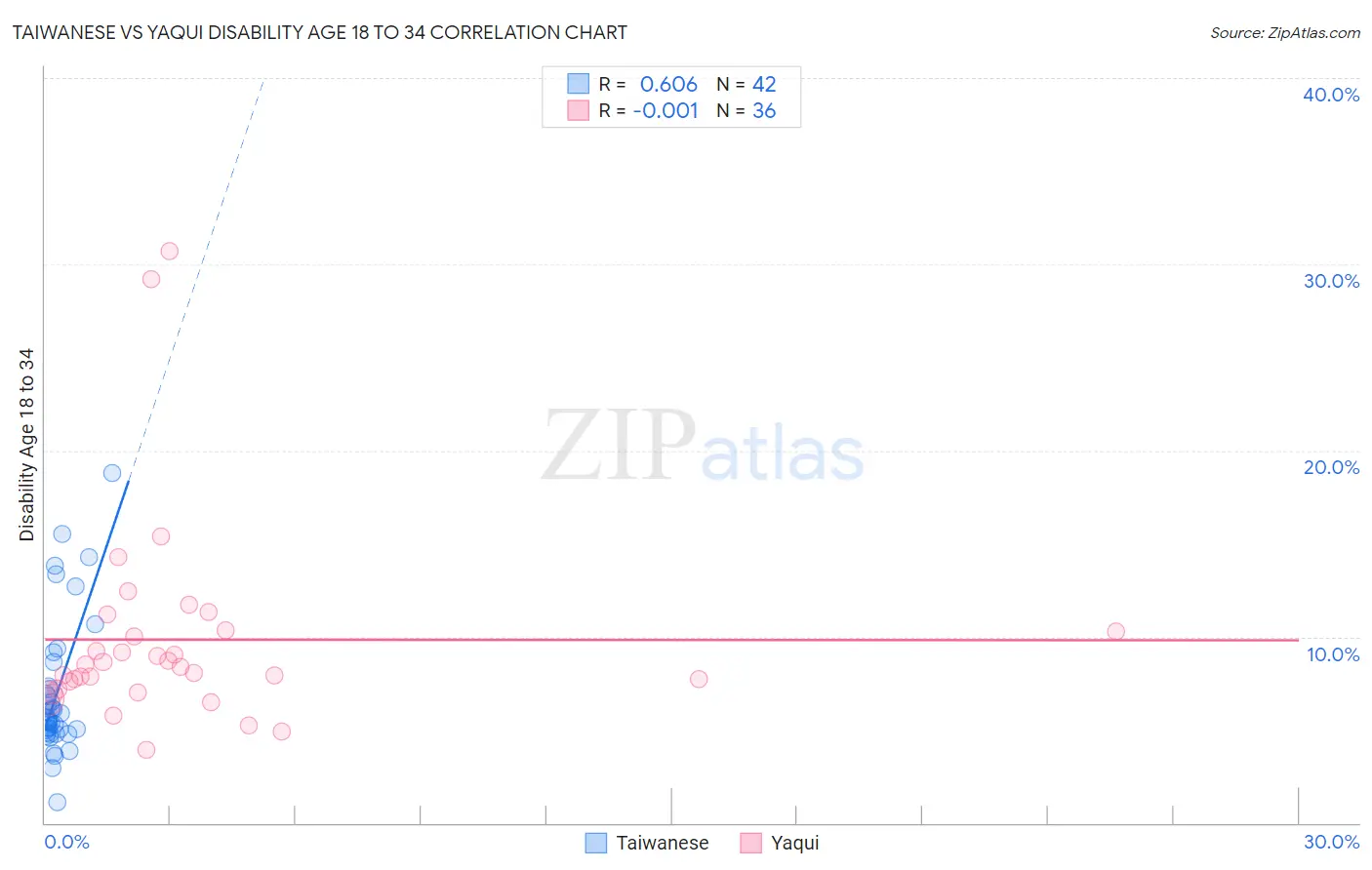The image size is (1372, 870).
Task: Click the Taiwanese blue legend swatch
Action: coord(596,843)
